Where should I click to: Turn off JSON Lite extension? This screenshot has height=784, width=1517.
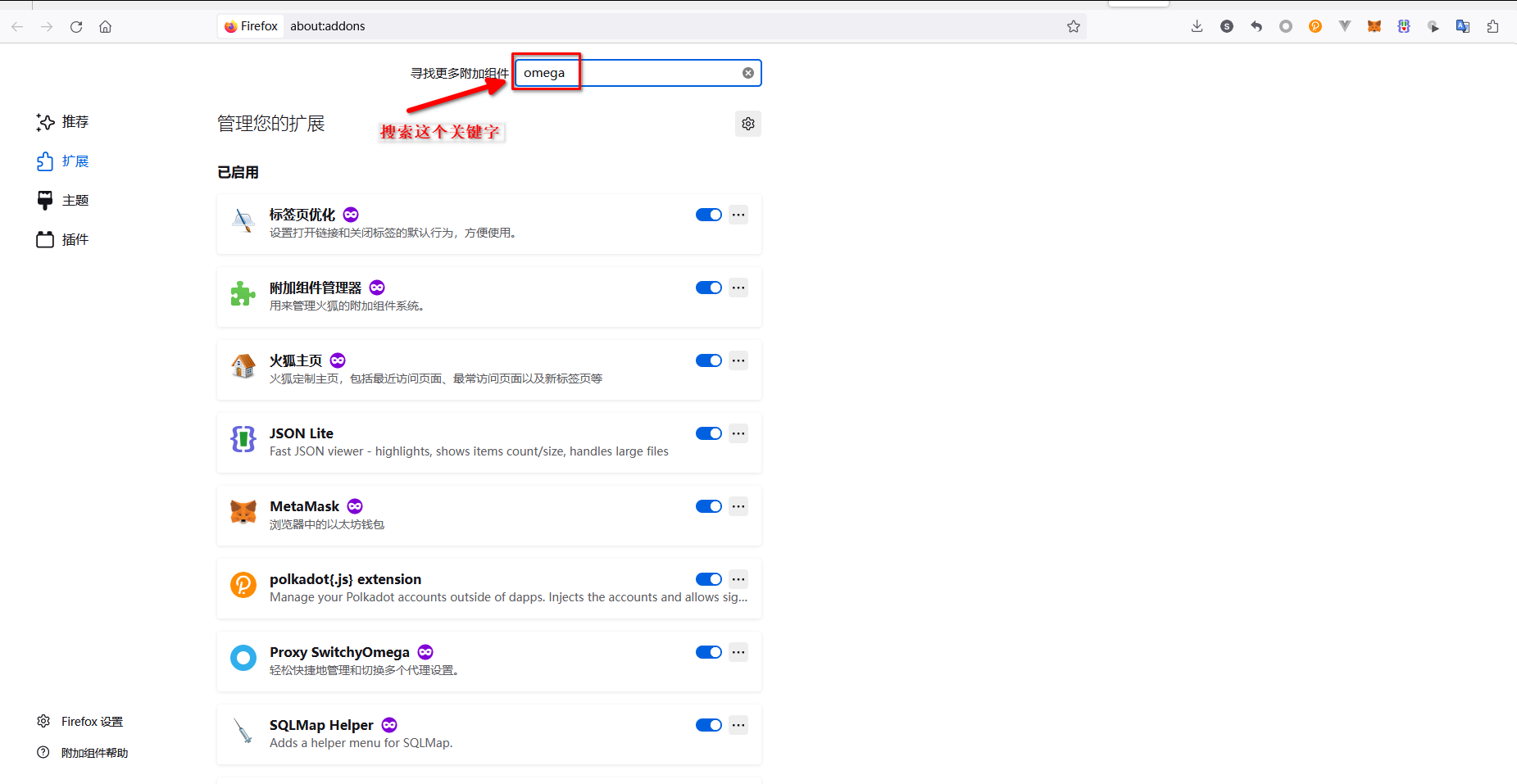point(708,433)
